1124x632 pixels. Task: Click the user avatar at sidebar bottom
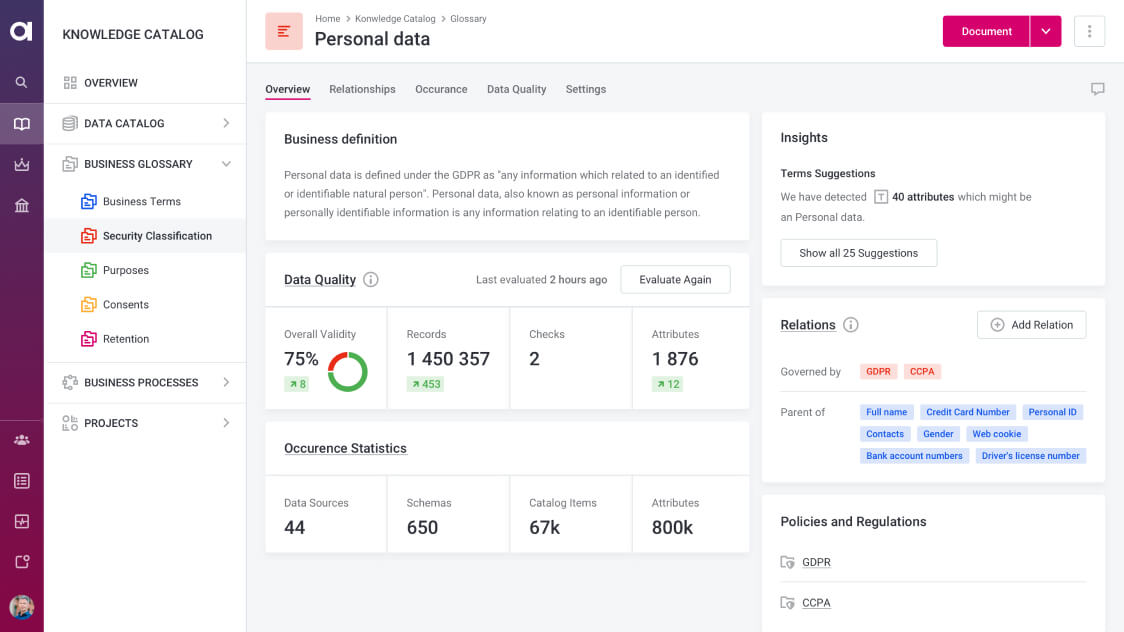click(21, 607)
